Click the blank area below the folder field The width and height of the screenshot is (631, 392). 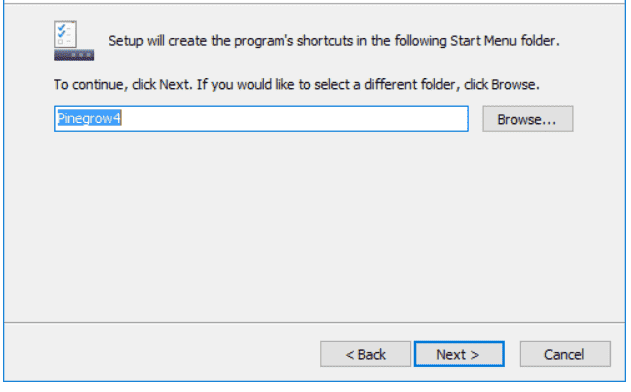click(x=314, y=225)
